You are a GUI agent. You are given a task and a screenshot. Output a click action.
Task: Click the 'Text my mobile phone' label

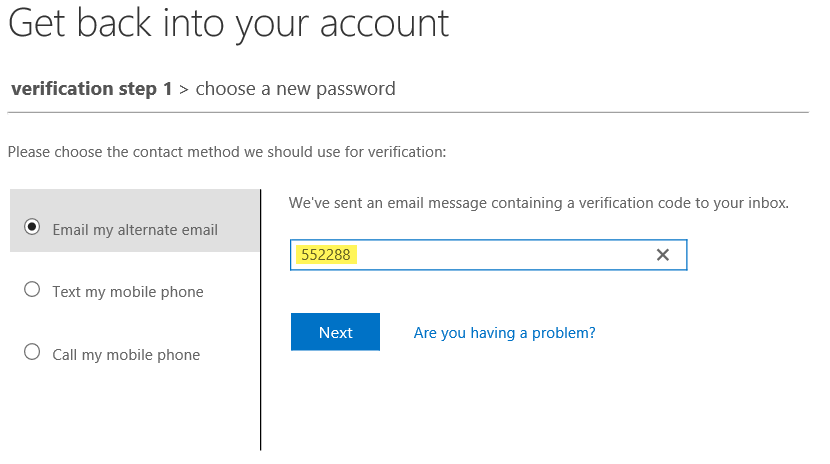coord(128,292)
